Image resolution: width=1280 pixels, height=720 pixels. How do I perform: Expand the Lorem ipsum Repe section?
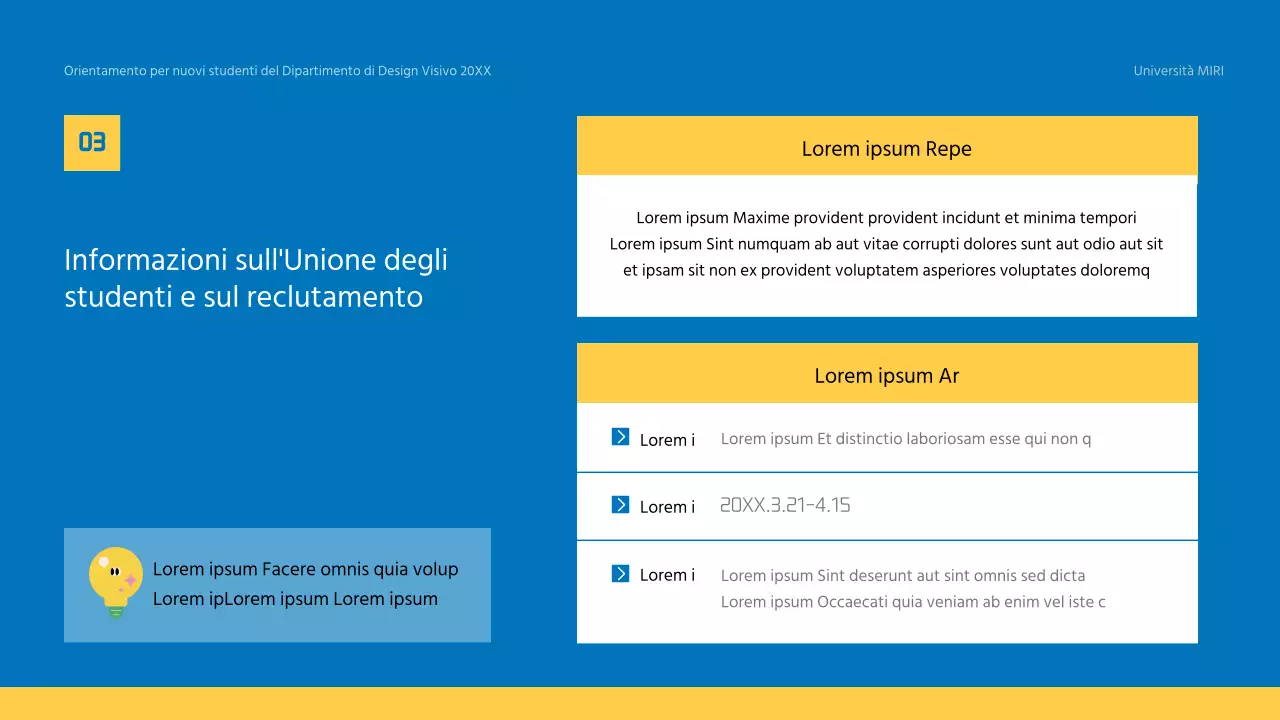point(886,148)
